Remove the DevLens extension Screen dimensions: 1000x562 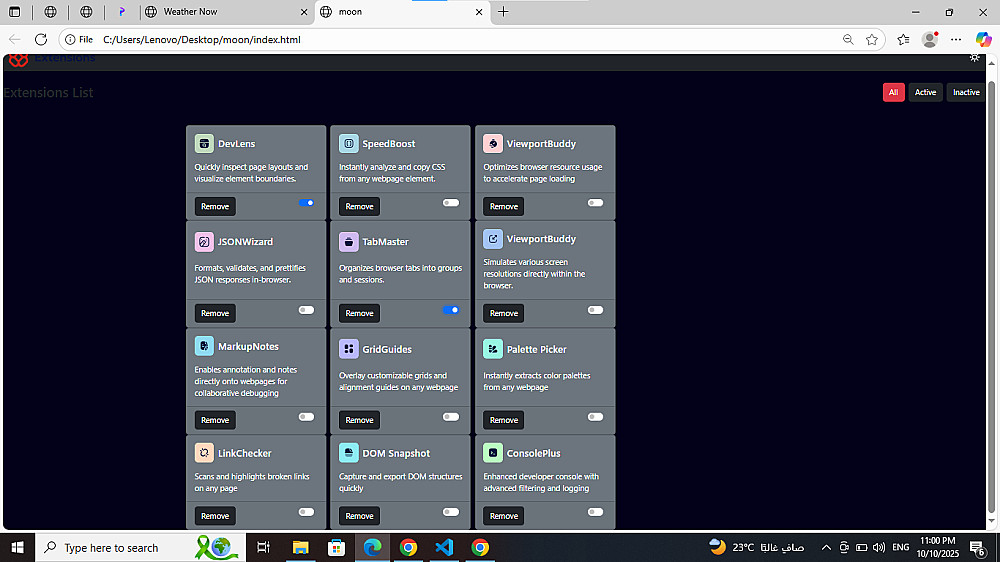tap(215, 207)
